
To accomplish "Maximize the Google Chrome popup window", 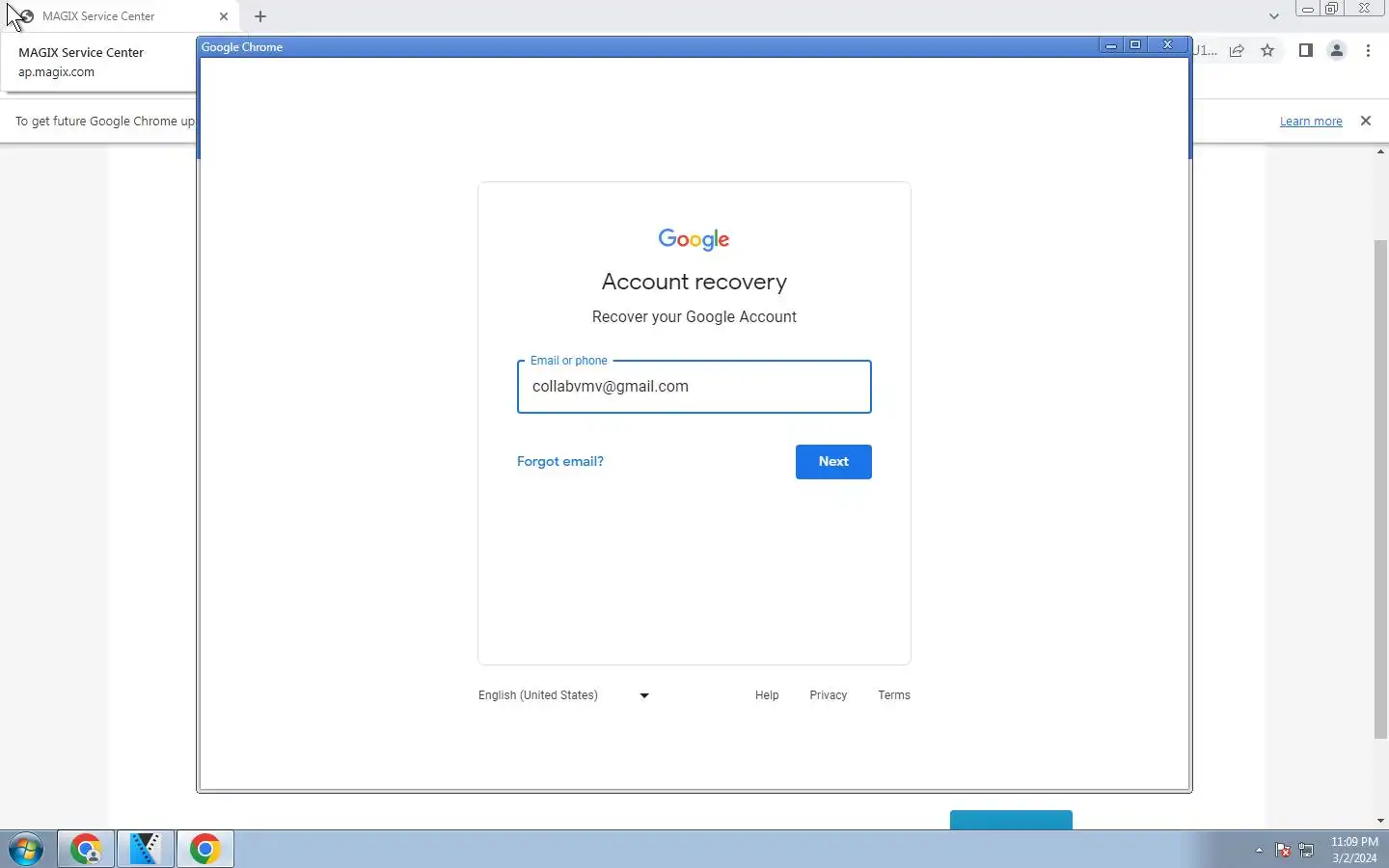I will click(1135, 45).
